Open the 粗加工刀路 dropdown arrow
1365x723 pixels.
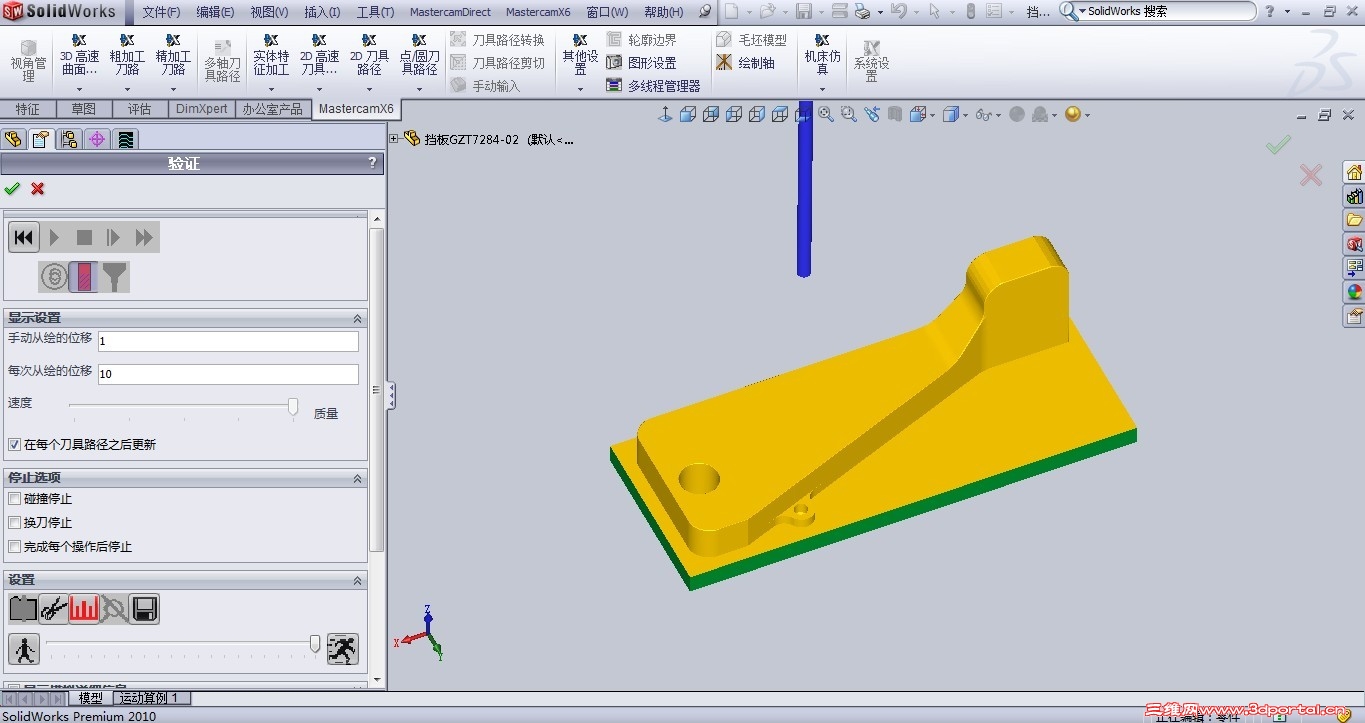click(127, 89)
